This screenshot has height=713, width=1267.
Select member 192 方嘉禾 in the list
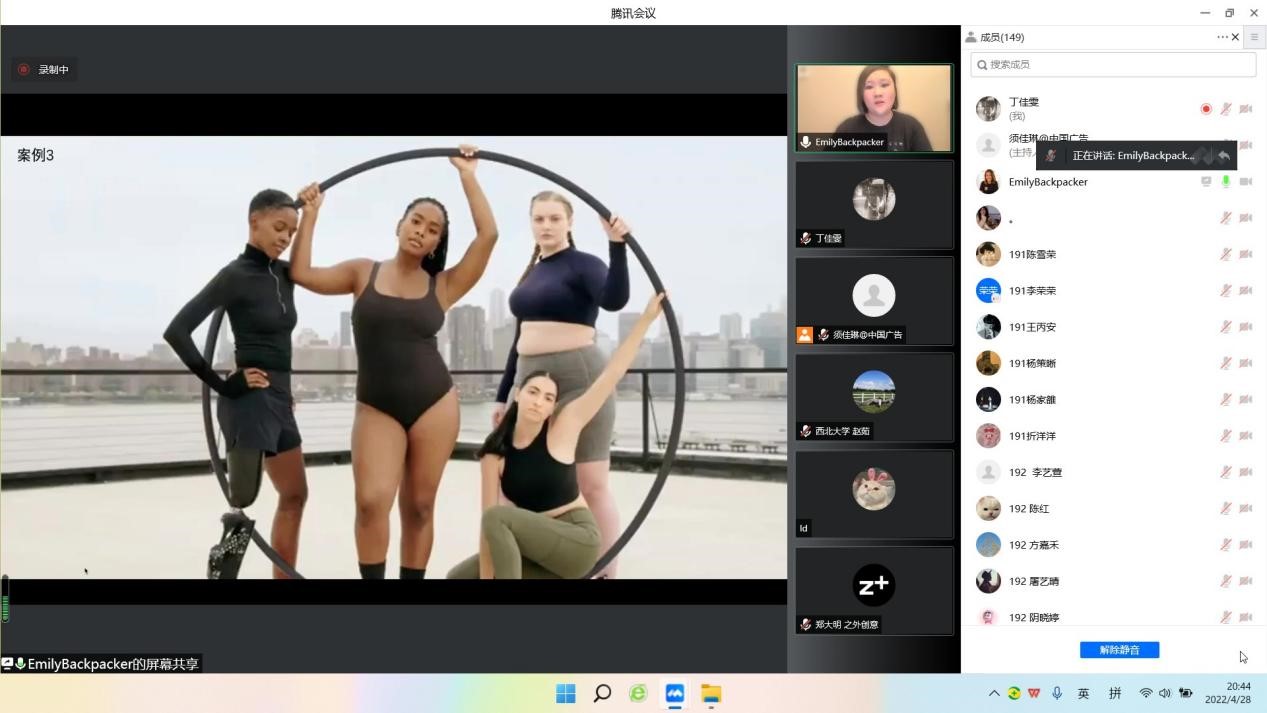(1113, 545)
